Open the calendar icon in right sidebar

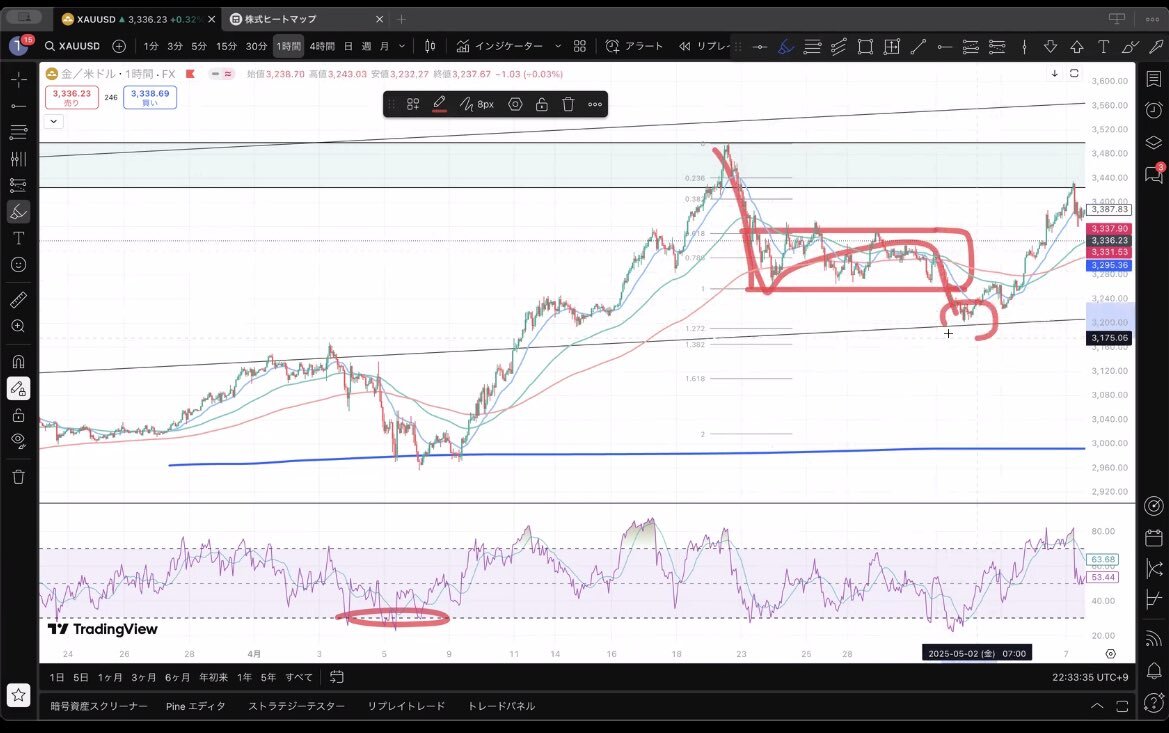point(1153,538)
